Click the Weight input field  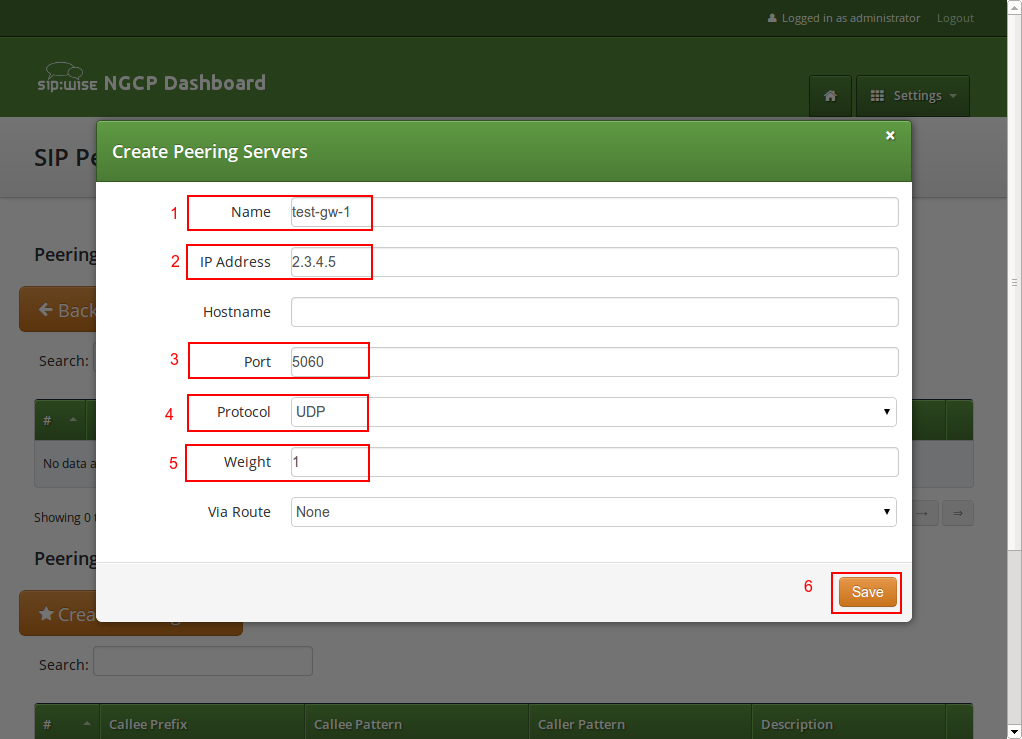[x=594, y=462]
